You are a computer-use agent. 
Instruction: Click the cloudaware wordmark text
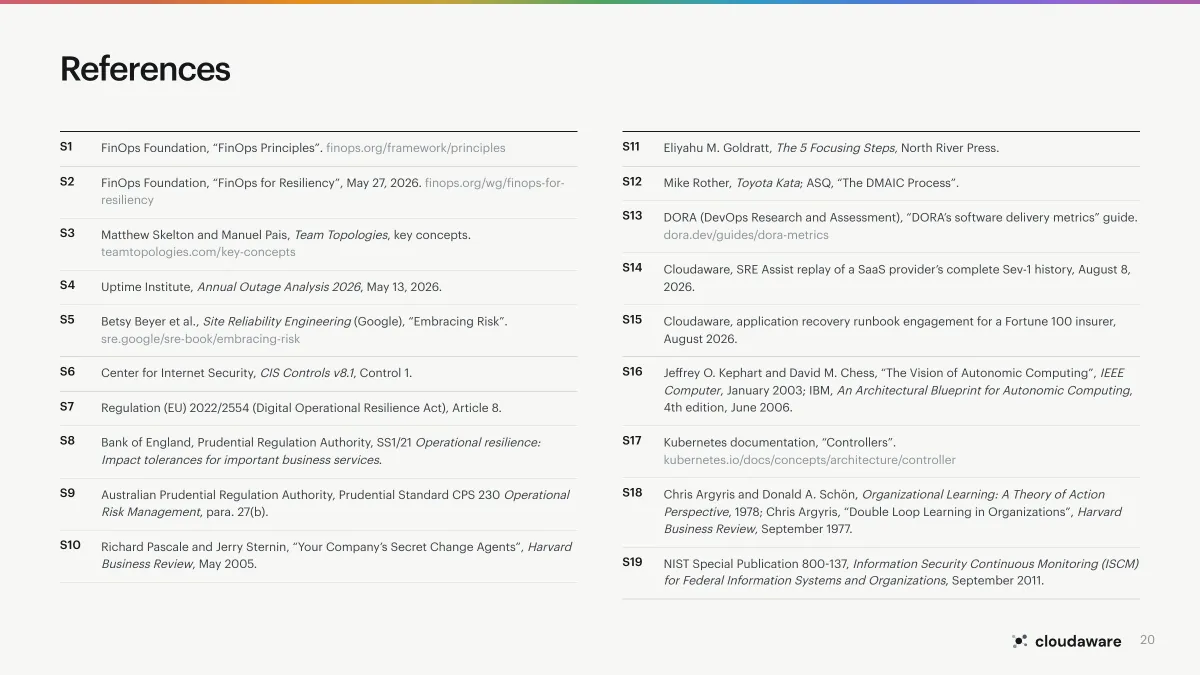click(x=1078, y=641)
